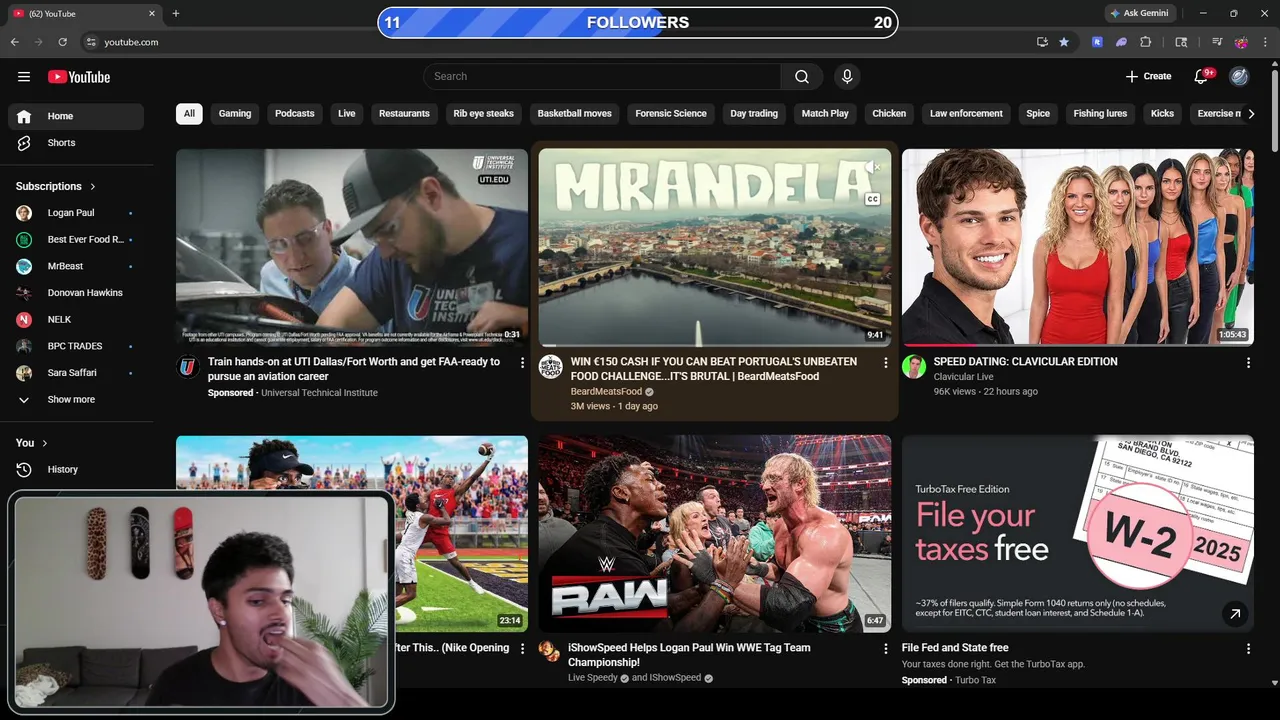1280x720 pixels.
Task: Open the account avatar menu
Action: [x=1239, y=77]
